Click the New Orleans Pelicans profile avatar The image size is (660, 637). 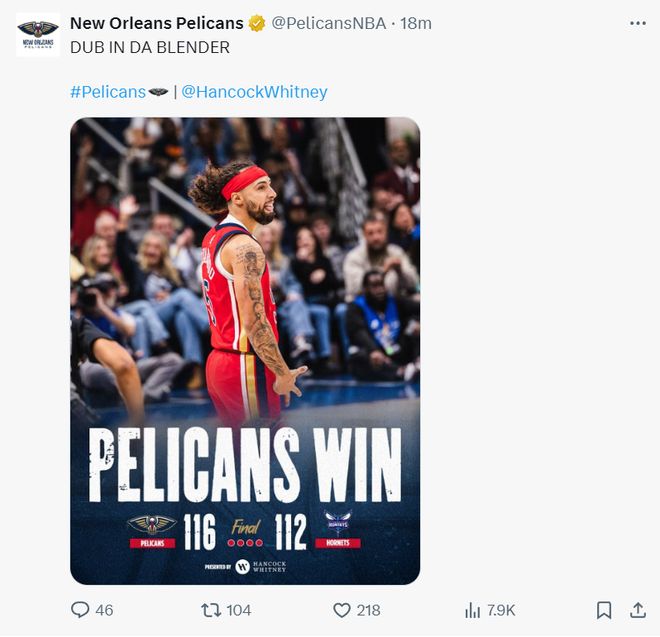pos(38,33)
